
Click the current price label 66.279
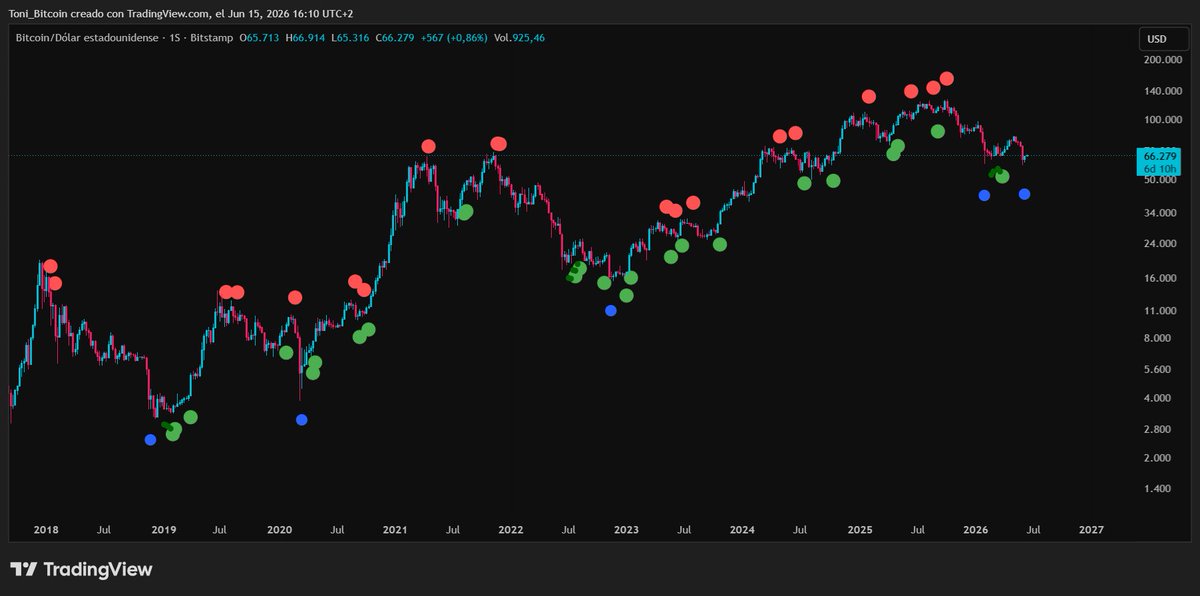point(1160,156)
